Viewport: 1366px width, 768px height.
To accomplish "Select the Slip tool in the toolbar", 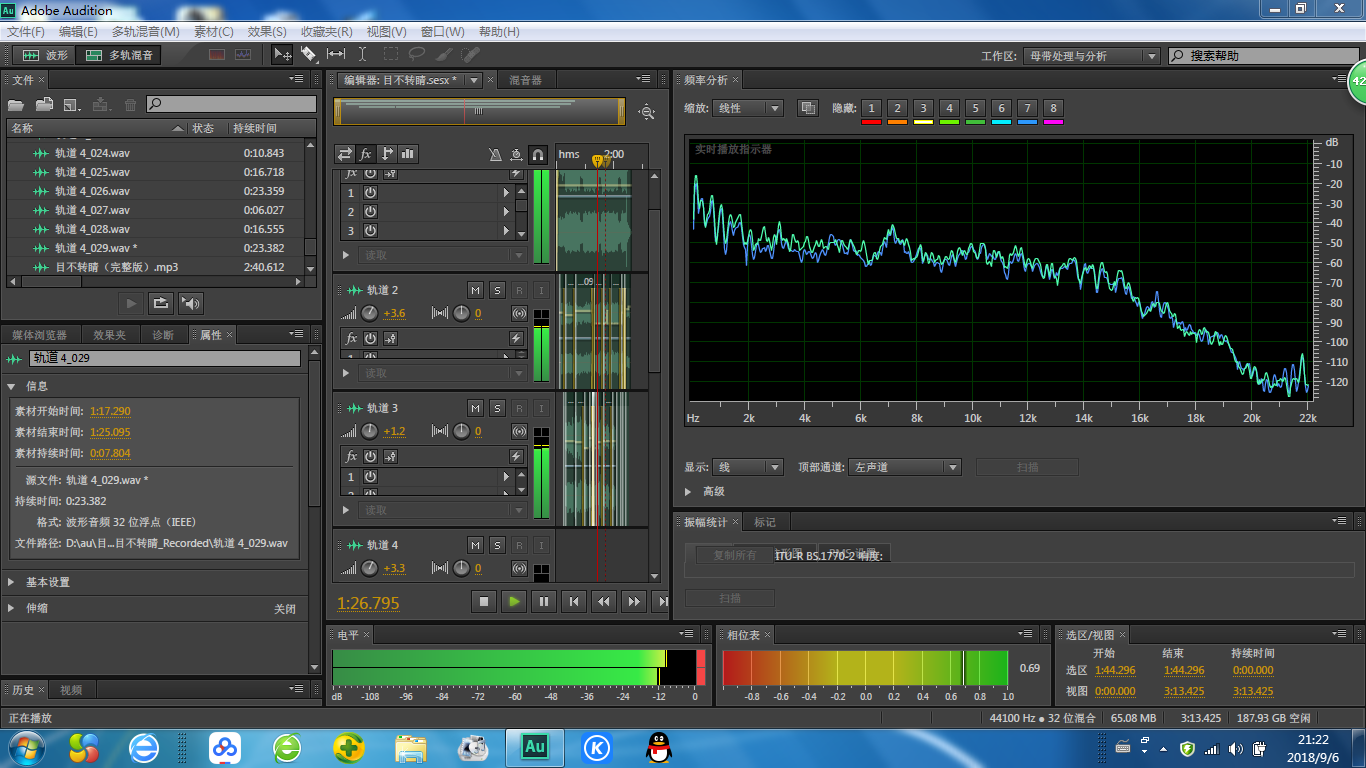I will 336,55.
